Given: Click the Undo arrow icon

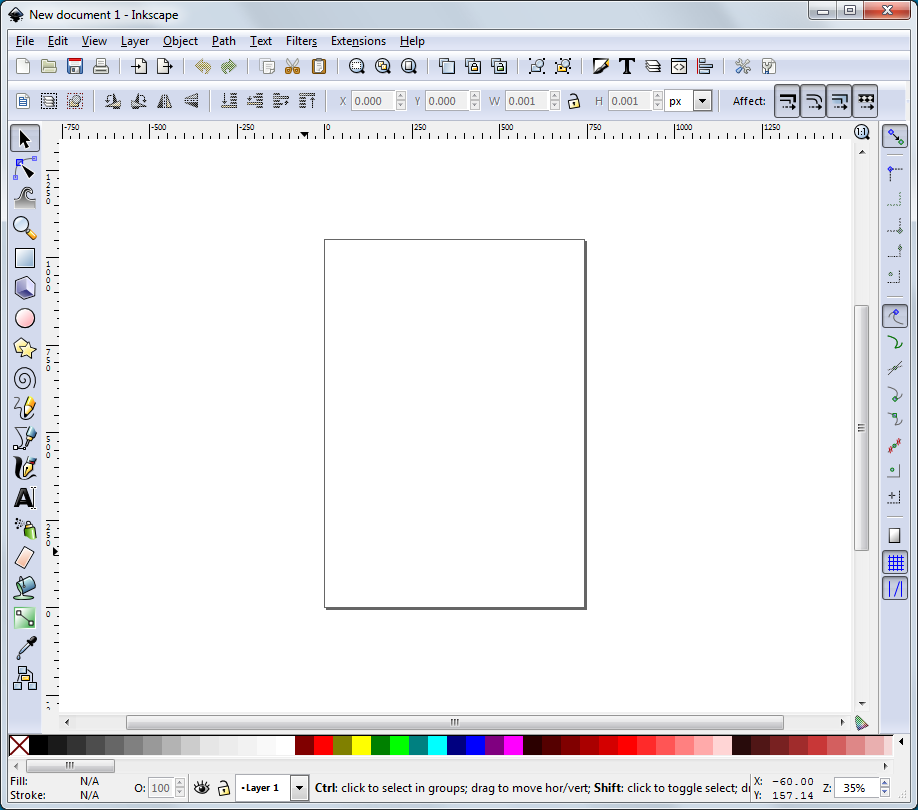Looking at the screenshot, I should [x=203, y=66].
